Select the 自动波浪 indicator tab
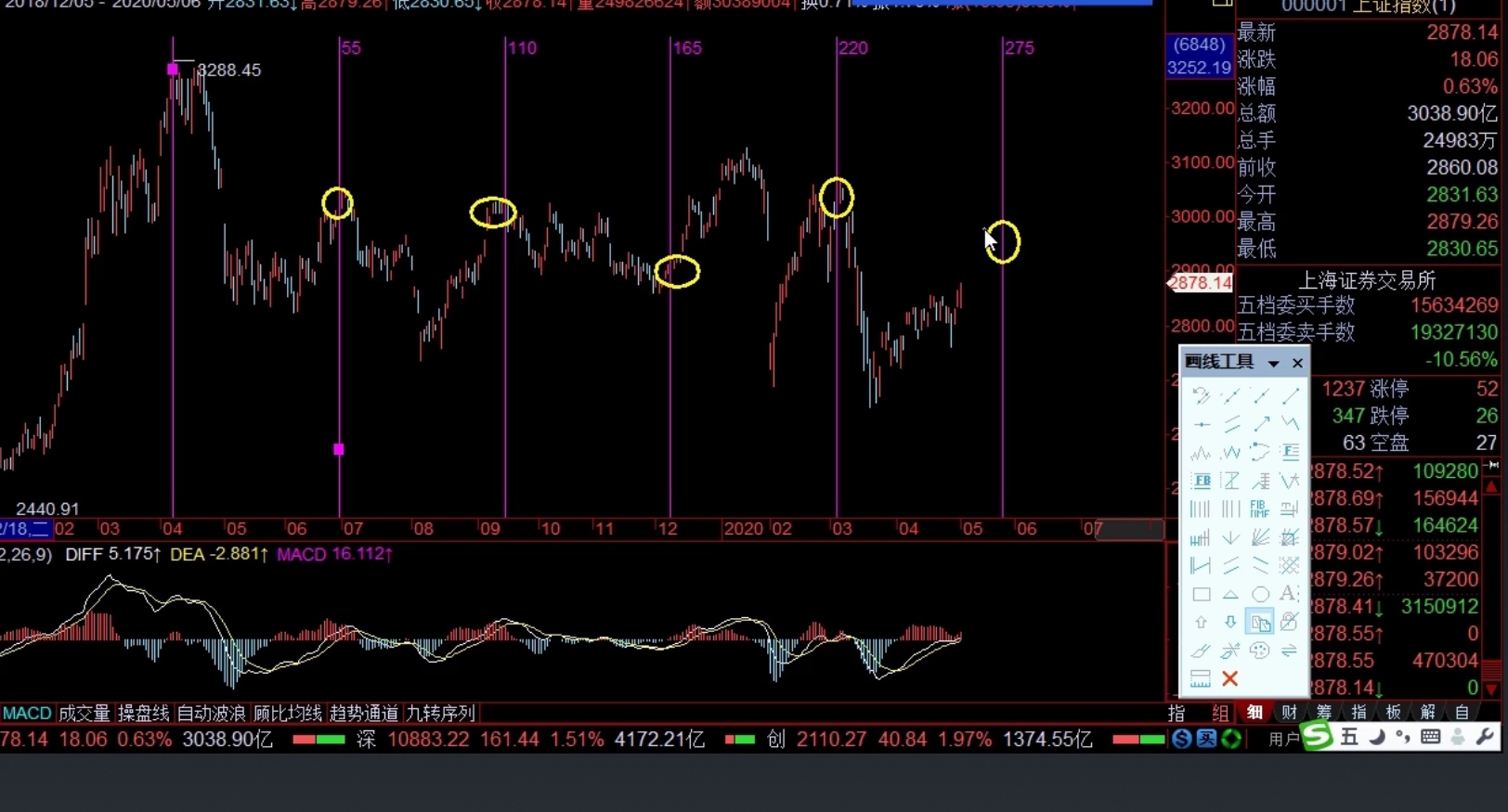The image size is (1508, 812). (x=212, y=713)
